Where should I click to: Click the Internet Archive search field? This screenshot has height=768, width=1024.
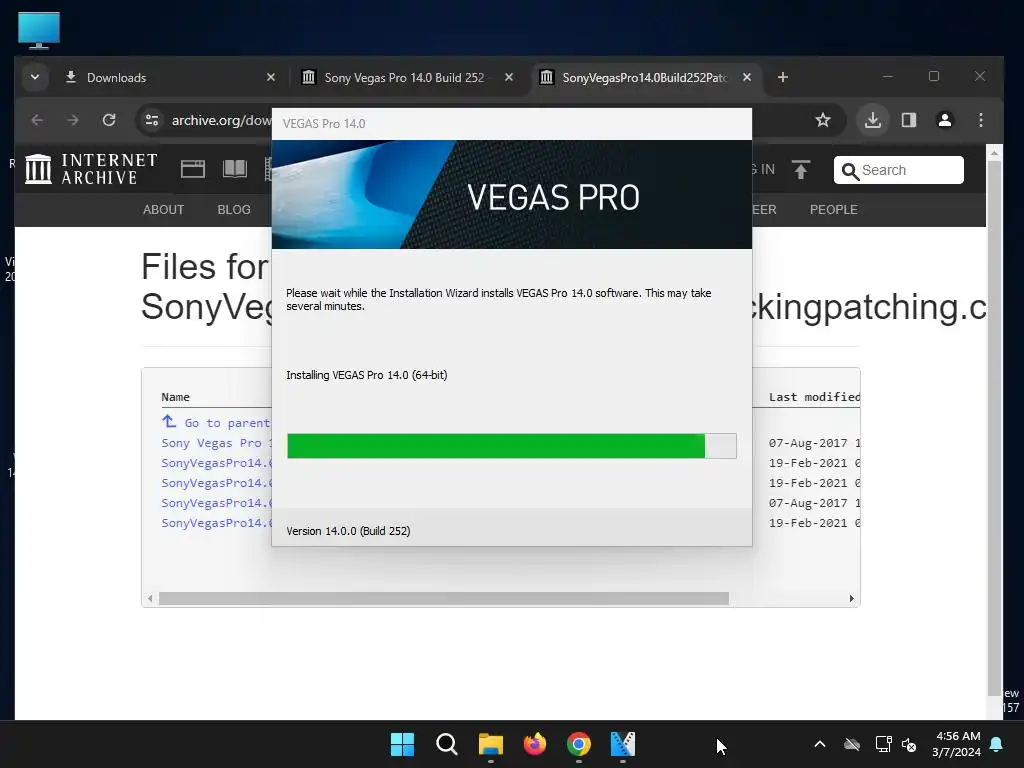(x=899, y=170)
